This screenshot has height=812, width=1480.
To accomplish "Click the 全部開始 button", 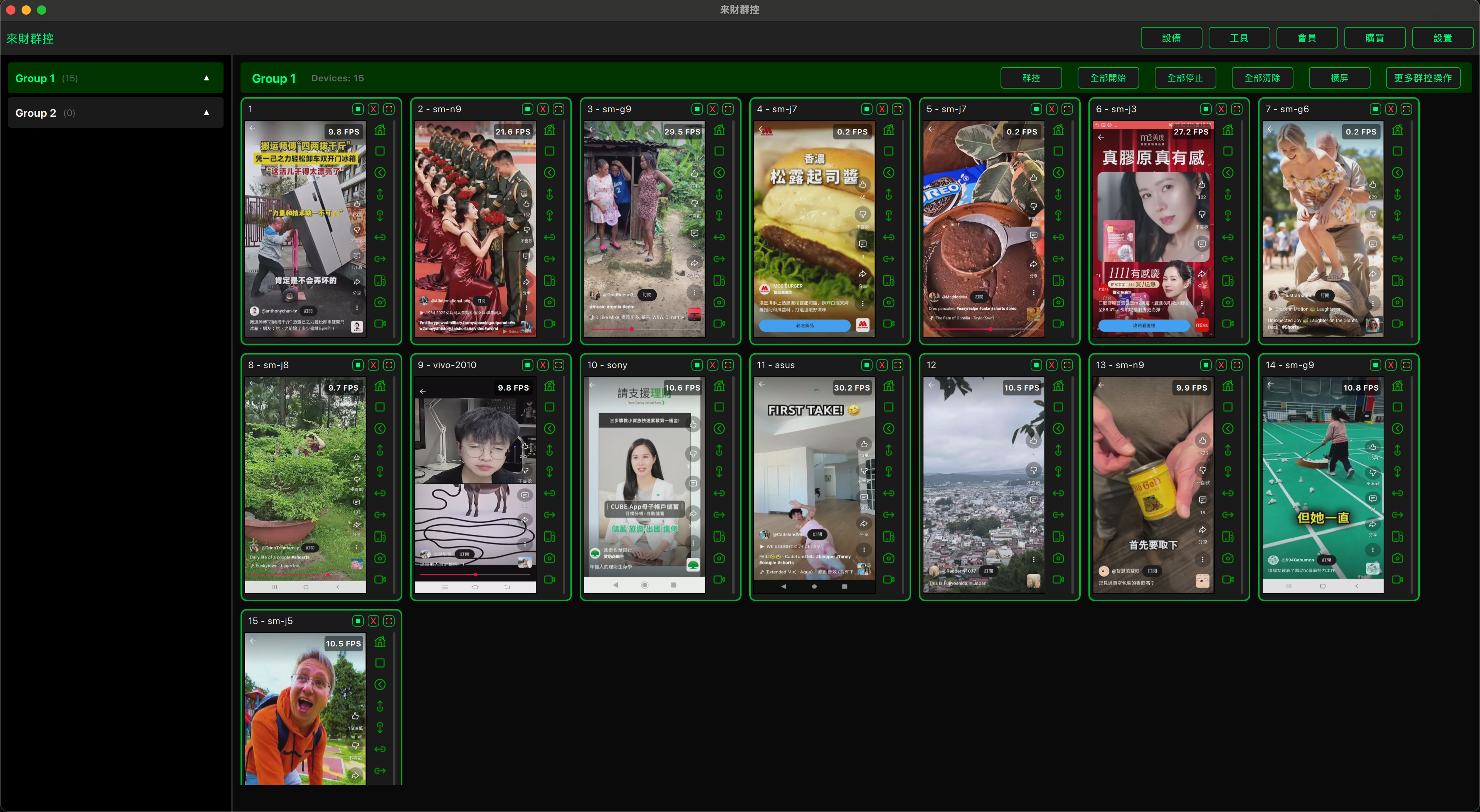I will pos(1108,78).
